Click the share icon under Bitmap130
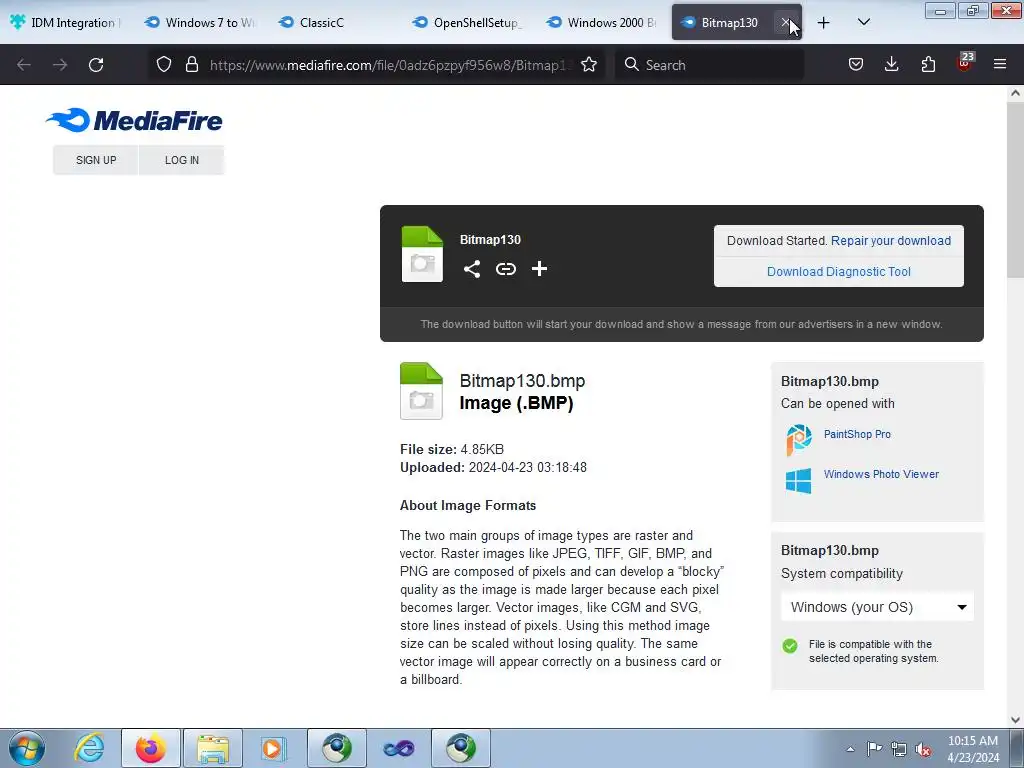 472,269
